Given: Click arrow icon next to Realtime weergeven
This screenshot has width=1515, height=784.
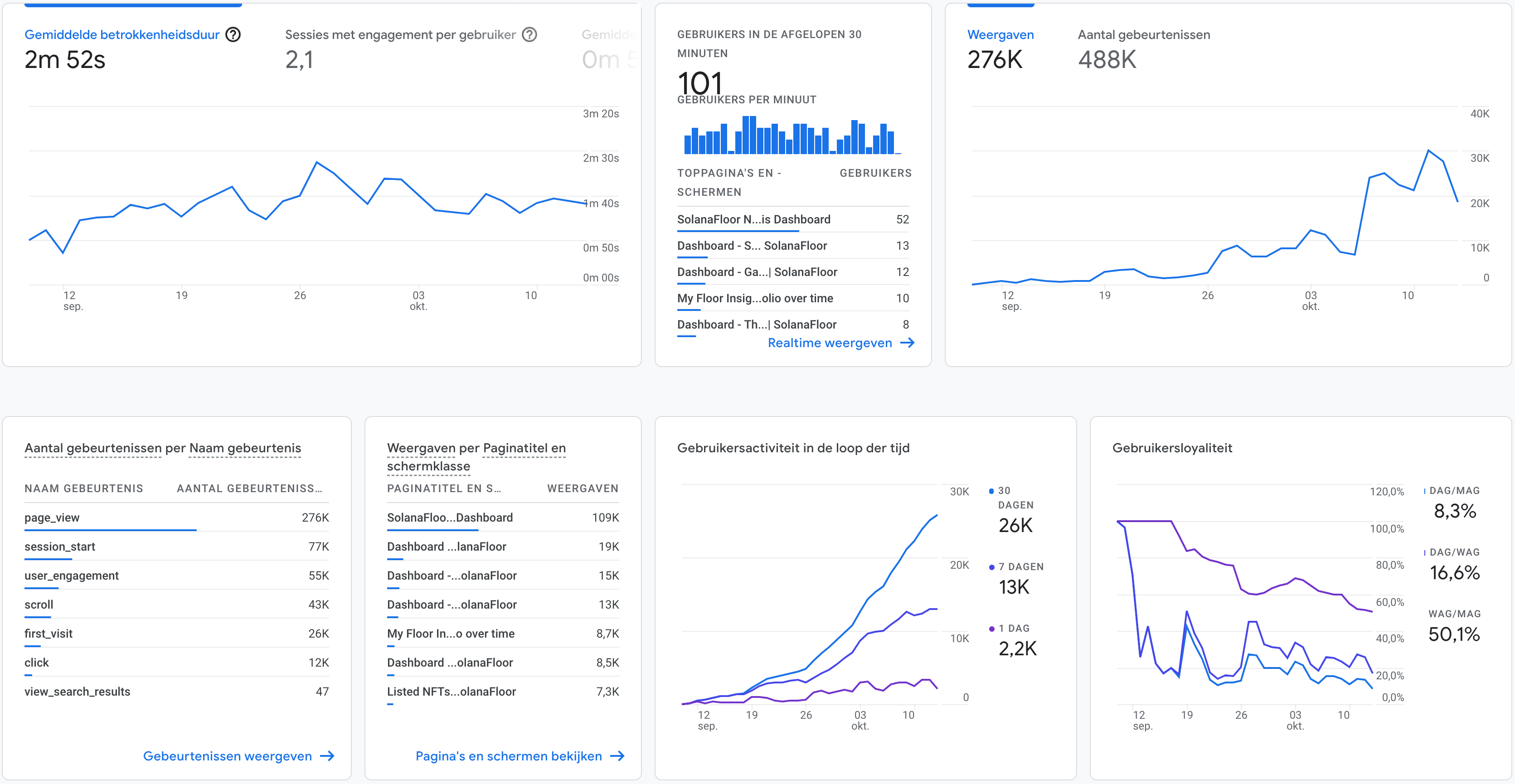Looking at the screenshot, I should click(x=908, y=343).
